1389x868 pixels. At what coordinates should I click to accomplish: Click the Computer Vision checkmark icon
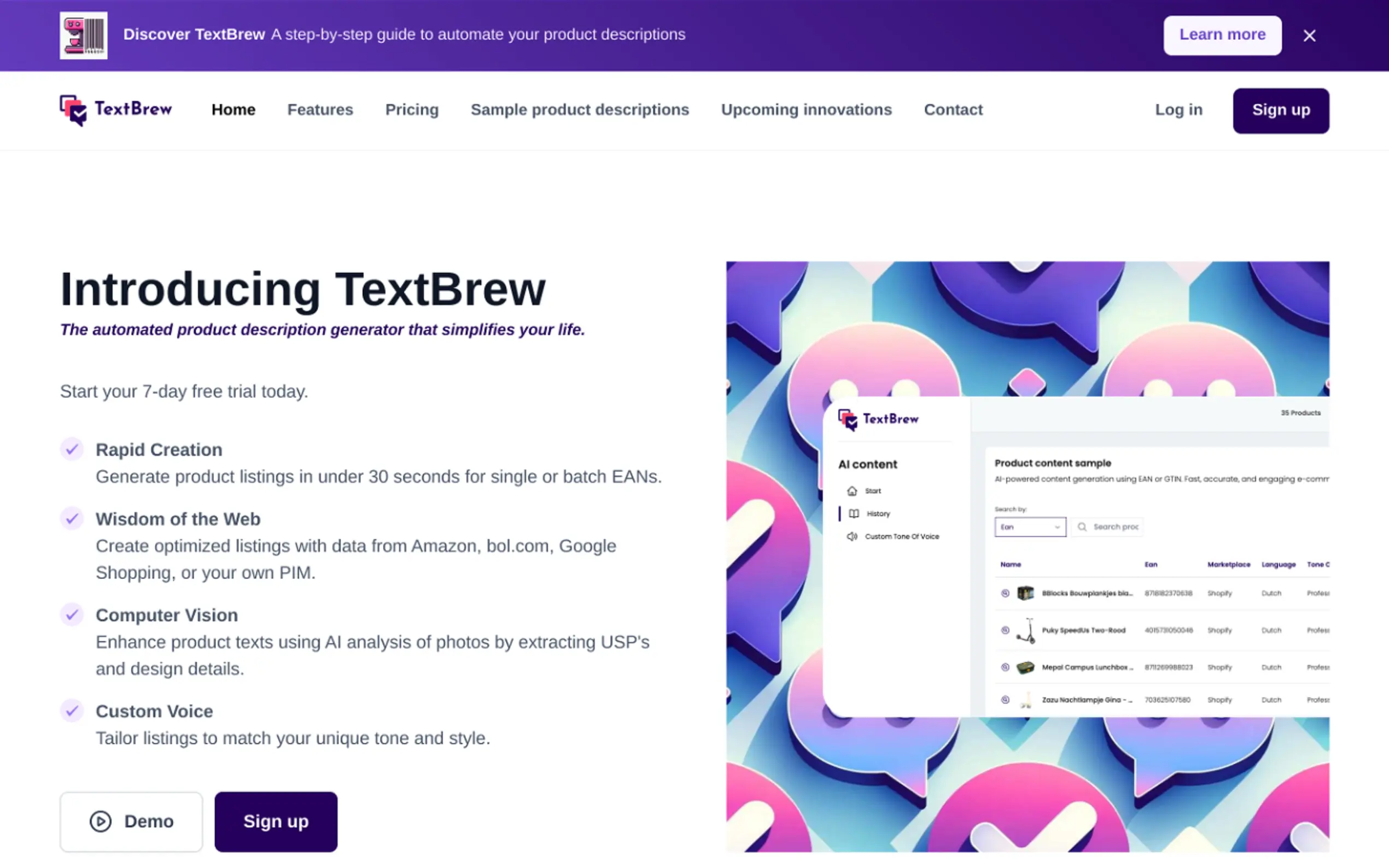(x=72, y=615)
